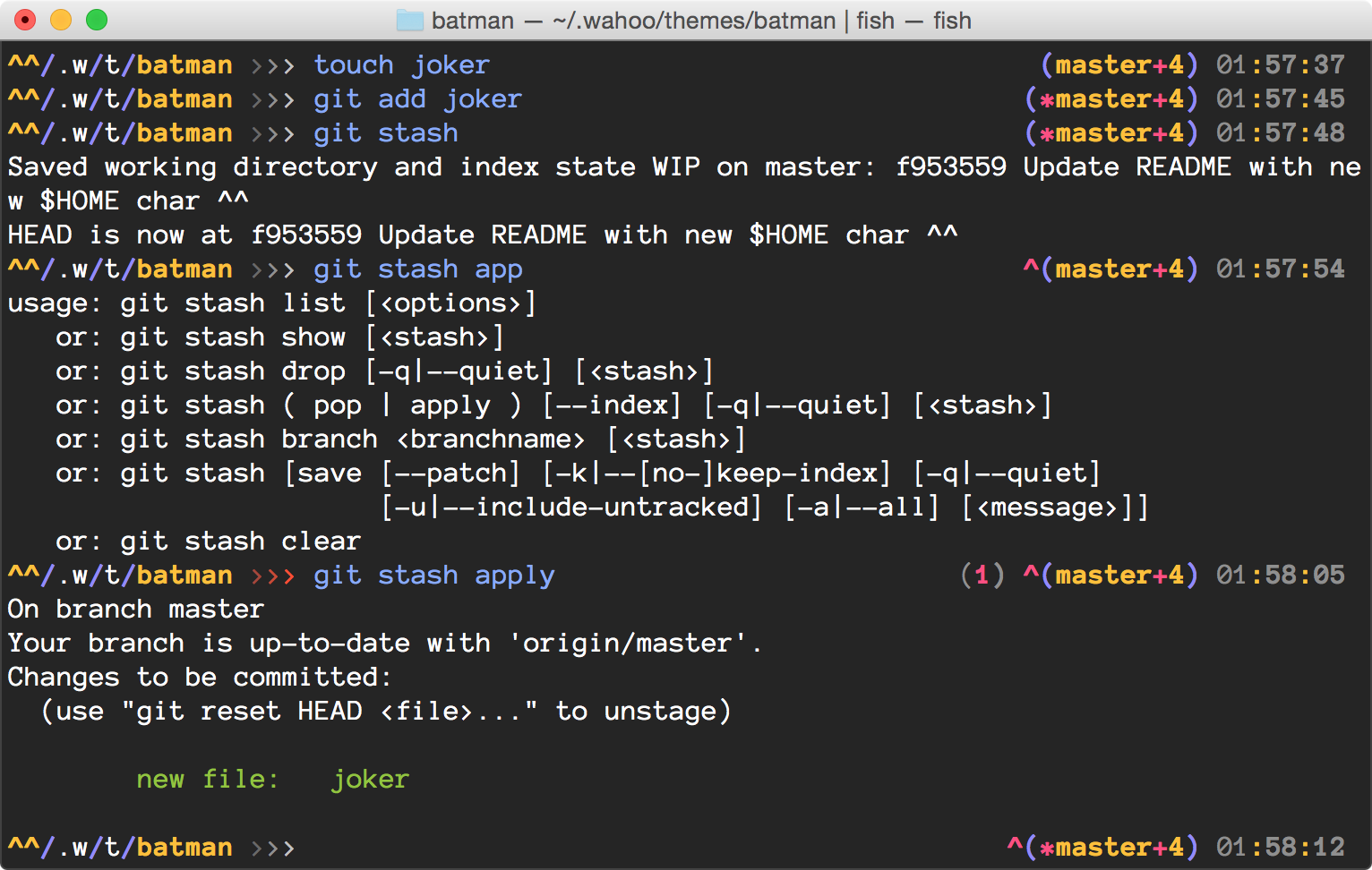Click the 'git stash drop' usage entry
The image size is (1372, 870).
pos(233,371)
